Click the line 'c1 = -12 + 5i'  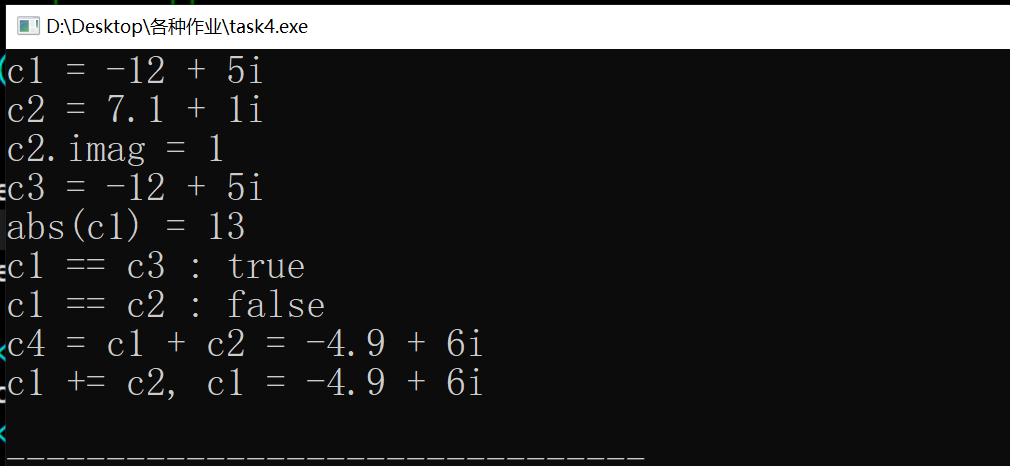click(x=135, y=71)
